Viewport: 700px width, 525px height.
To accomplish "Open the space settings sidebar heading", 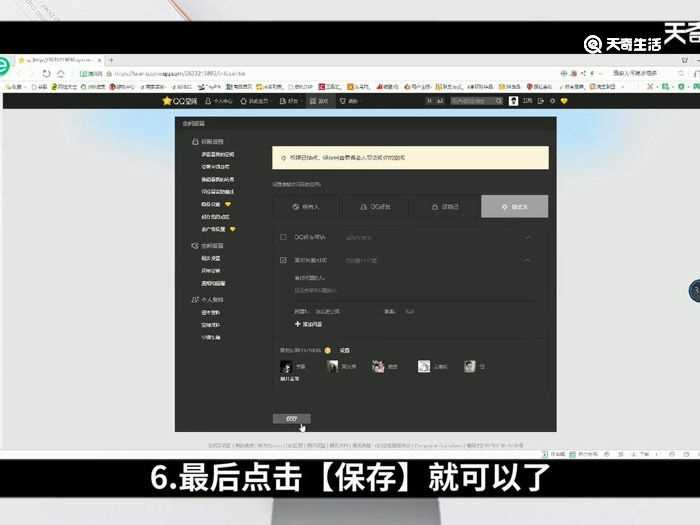I will click(208, 246).
